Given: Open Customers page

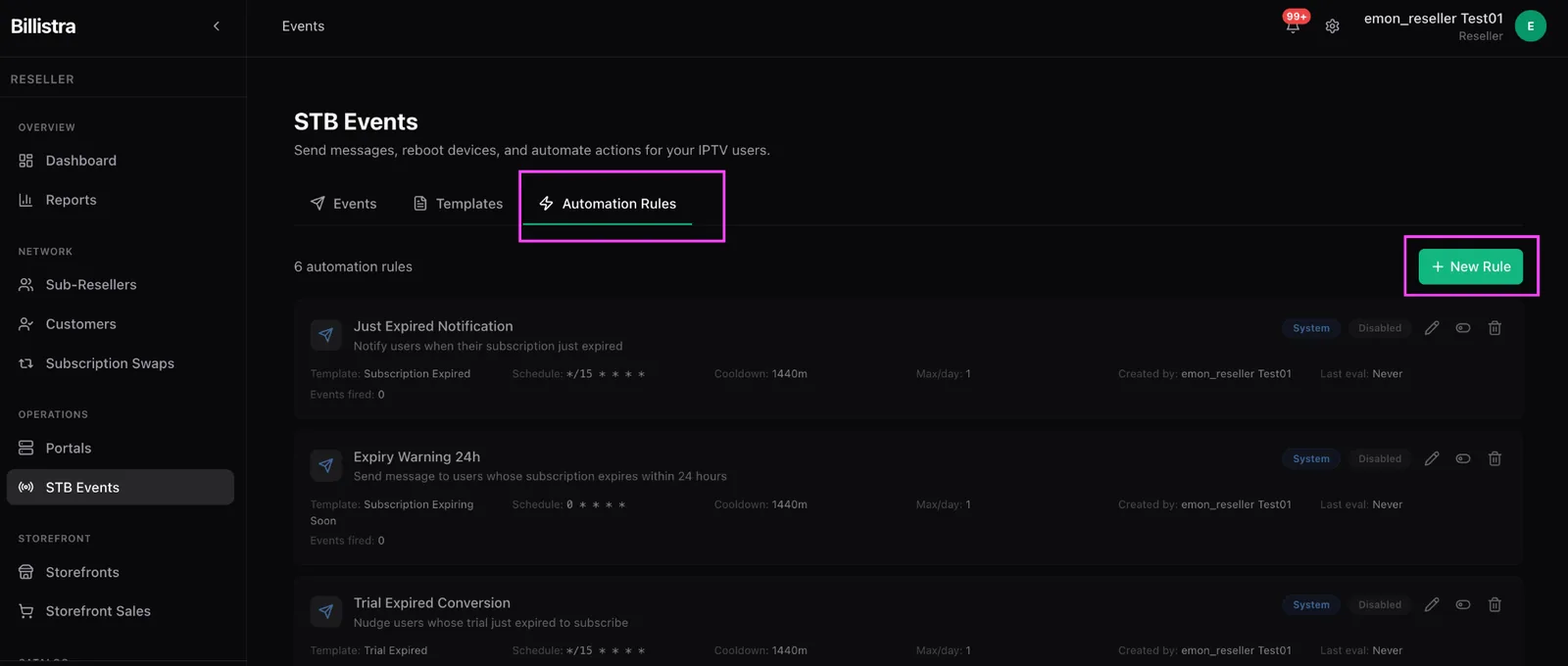Looking at the screenshot, I should [x=121, y=324].
